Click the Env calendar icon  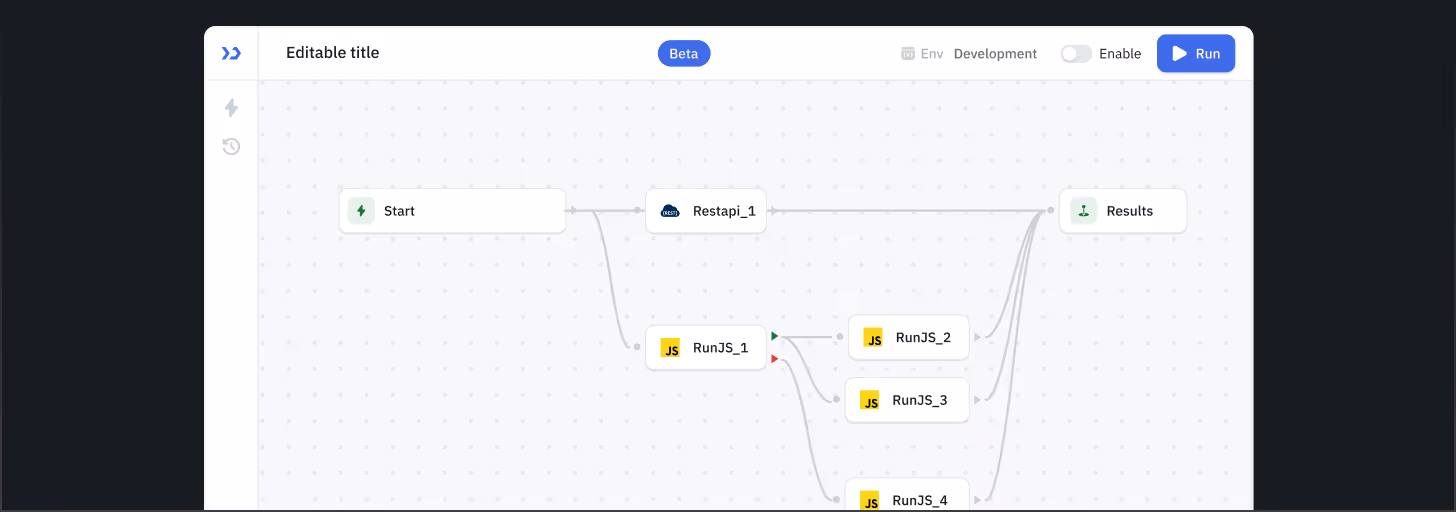[x=908, y=54]
